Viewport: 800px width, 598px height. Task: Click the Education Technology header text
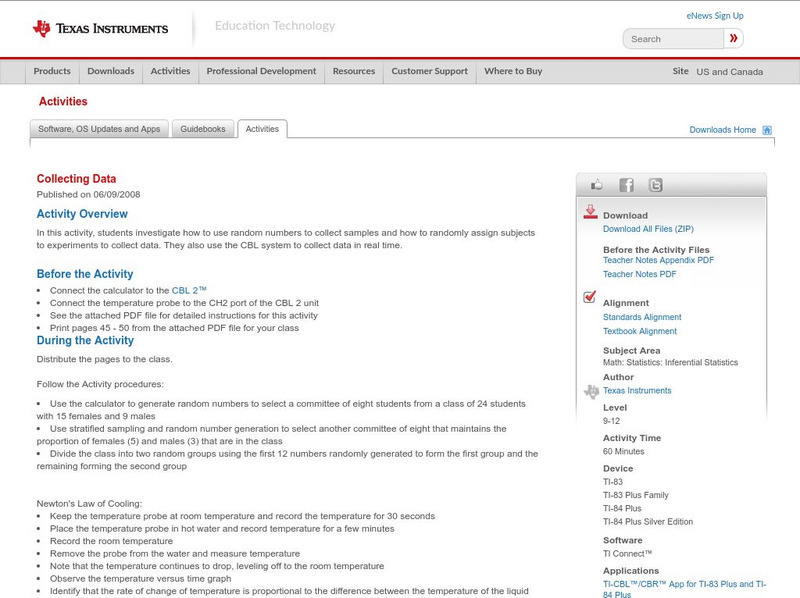275,26
